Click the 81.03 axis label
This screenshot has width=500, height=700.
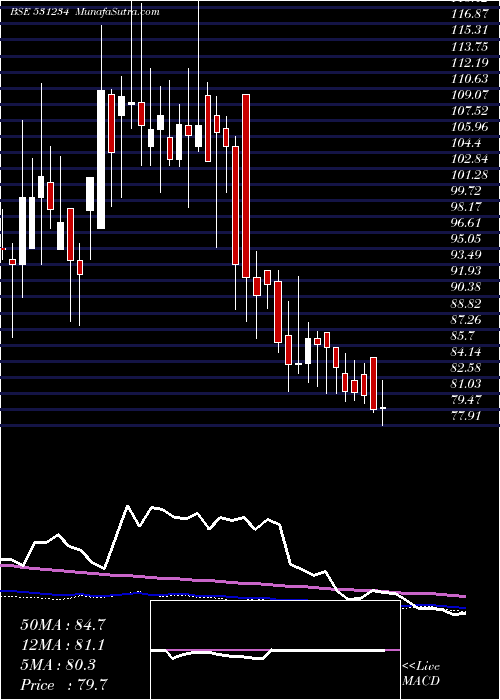click(467, 384)
